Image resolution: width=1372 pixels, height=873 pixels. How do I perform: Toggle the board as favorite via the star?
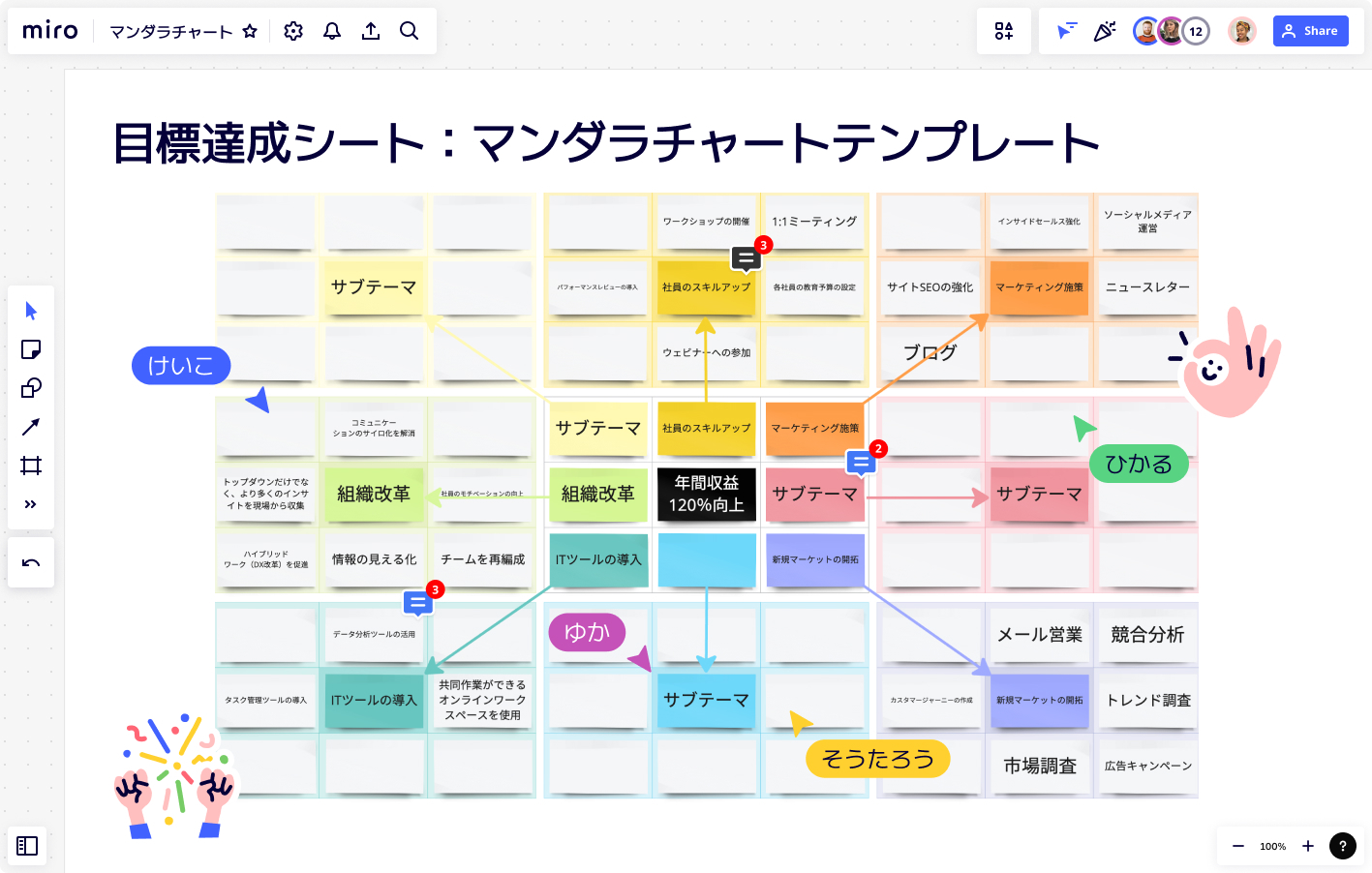[x=250, y=30]
